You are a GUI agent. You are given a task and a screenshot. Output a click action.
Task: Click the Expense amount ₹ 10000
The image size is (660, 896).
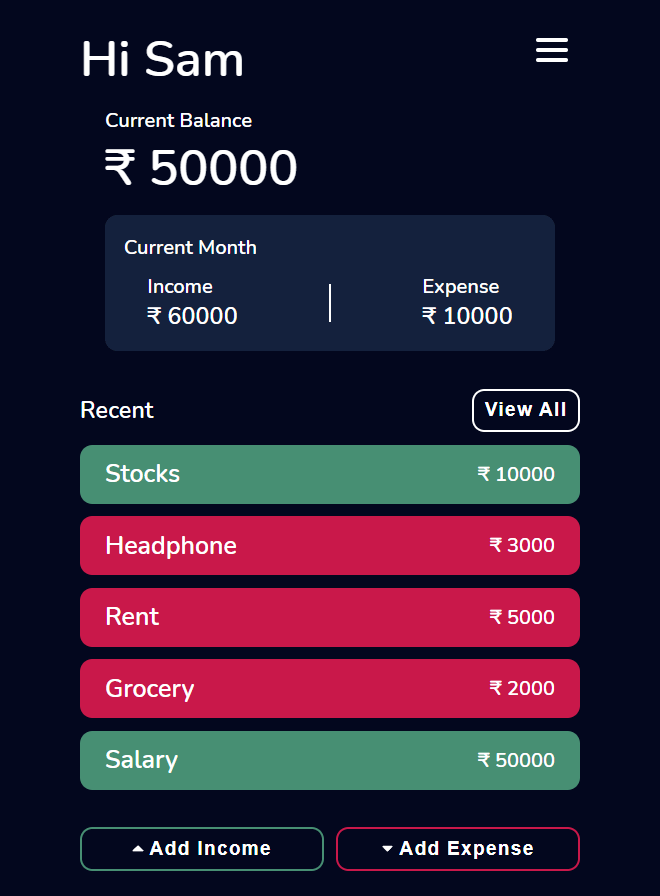tap(467, 316)
